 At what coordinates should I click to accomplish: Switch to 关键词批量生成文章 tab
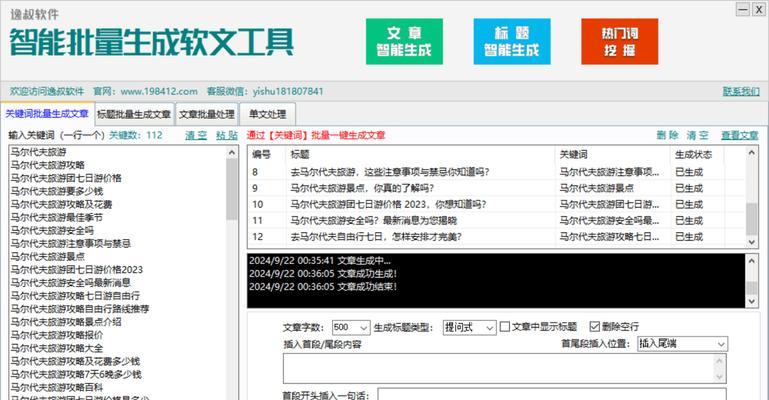coord(47,114)
